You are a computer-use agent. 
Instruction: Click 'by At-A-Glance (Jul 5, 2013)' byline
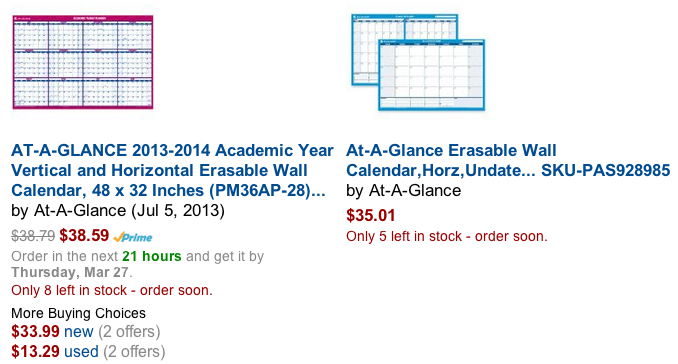(x=118, y=211)
